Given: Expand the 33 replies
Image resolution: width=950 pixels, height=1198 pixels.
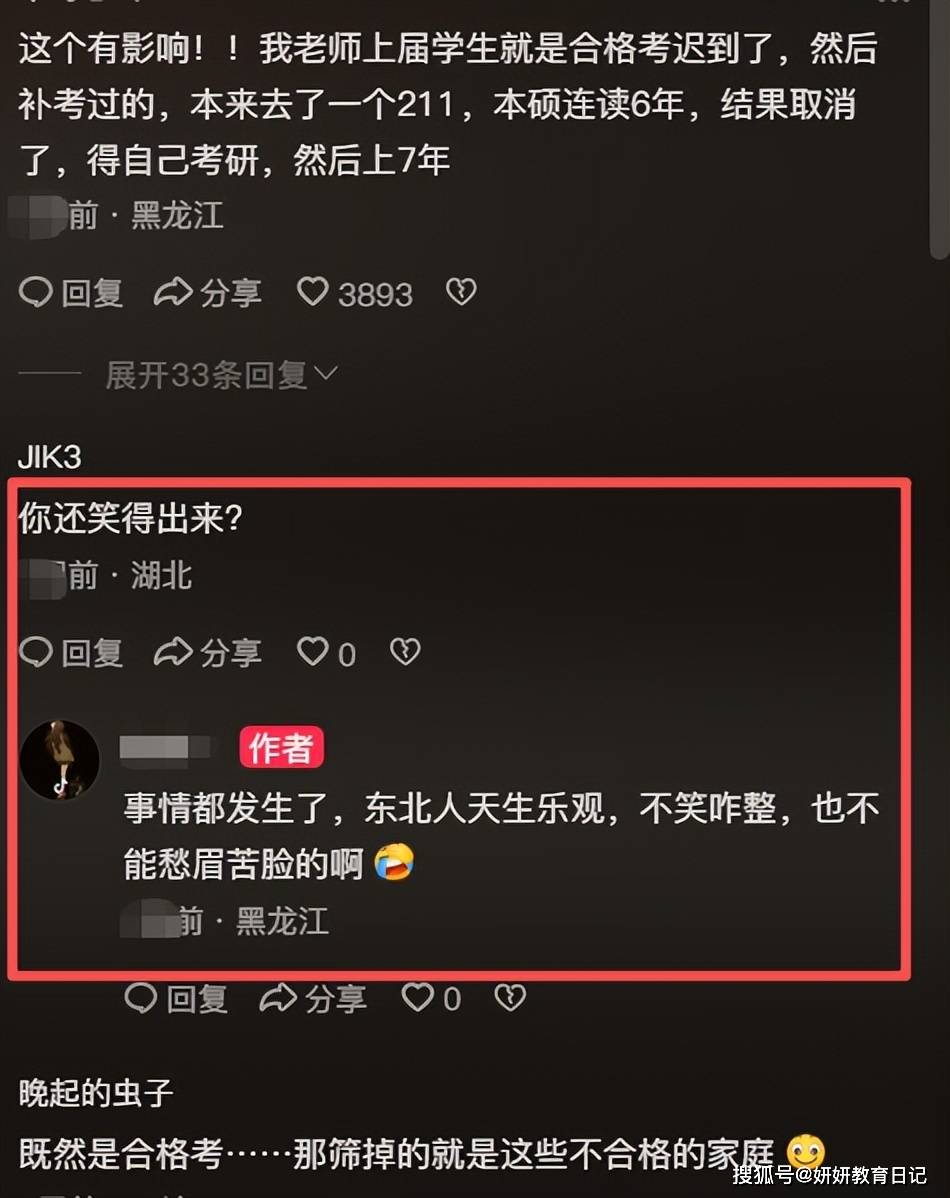Looking at the screenshot, I should click(222, 374).
